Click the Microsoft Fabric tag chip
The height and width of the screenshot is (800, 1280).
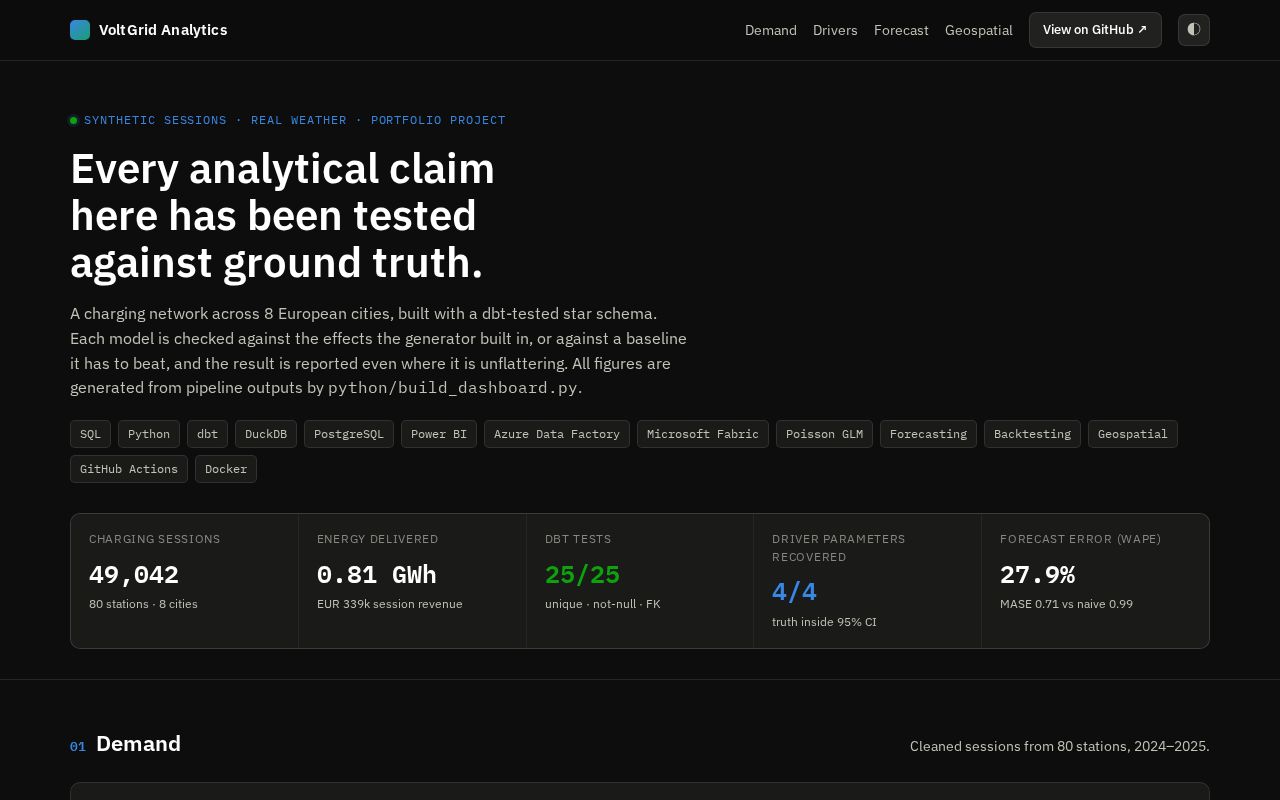coord(703,434)
